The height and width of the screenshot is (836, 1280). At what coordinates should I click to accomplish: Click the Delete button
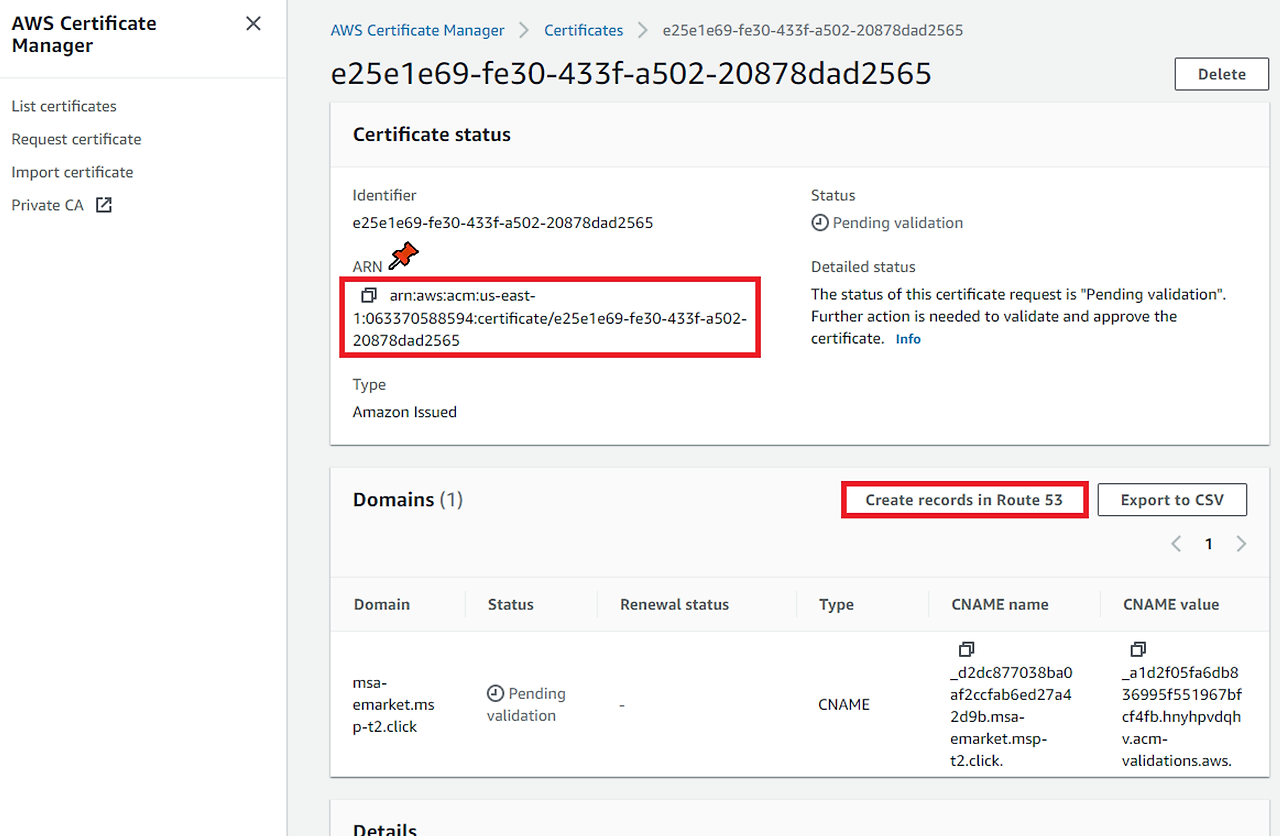(1221, 74)
